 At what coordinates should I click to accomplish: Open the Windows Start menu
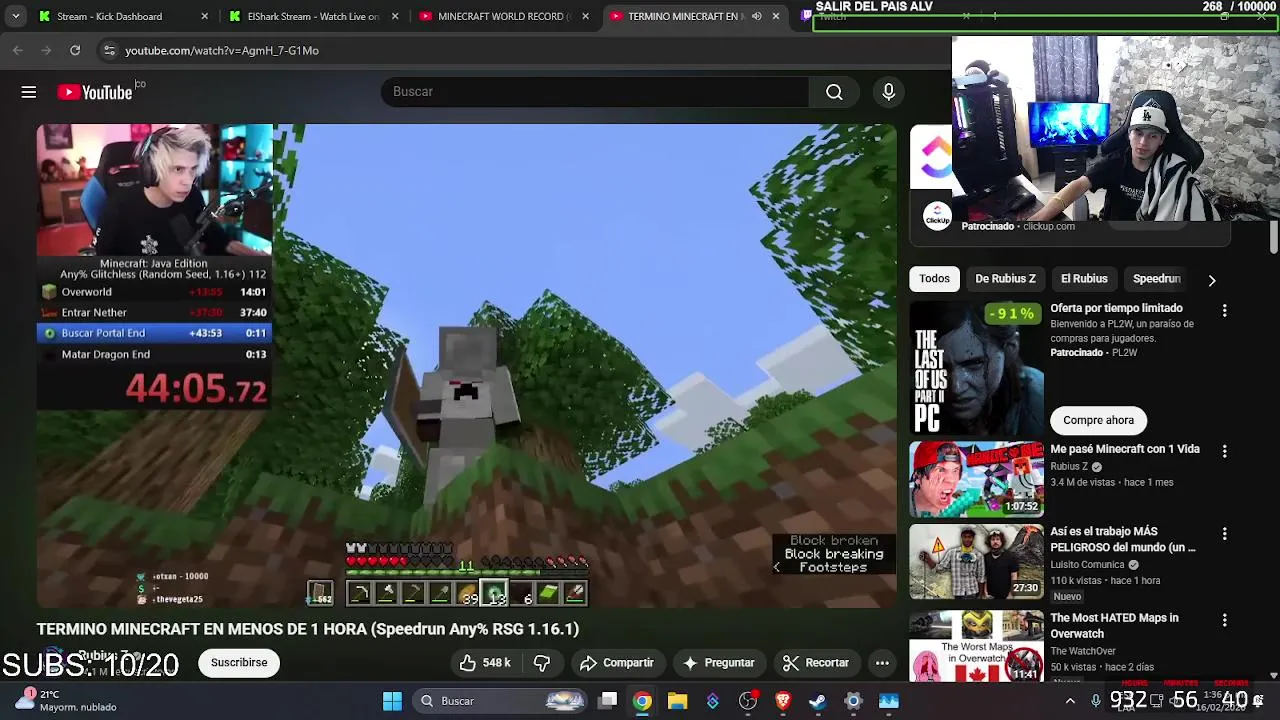(392, 701)
